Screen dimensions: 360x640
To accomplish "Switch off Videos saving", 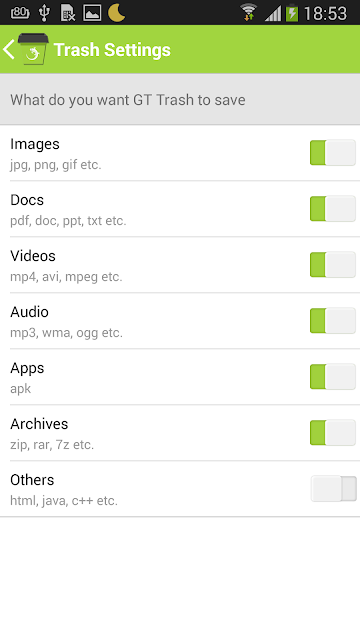I will click(x=333, y=264).
